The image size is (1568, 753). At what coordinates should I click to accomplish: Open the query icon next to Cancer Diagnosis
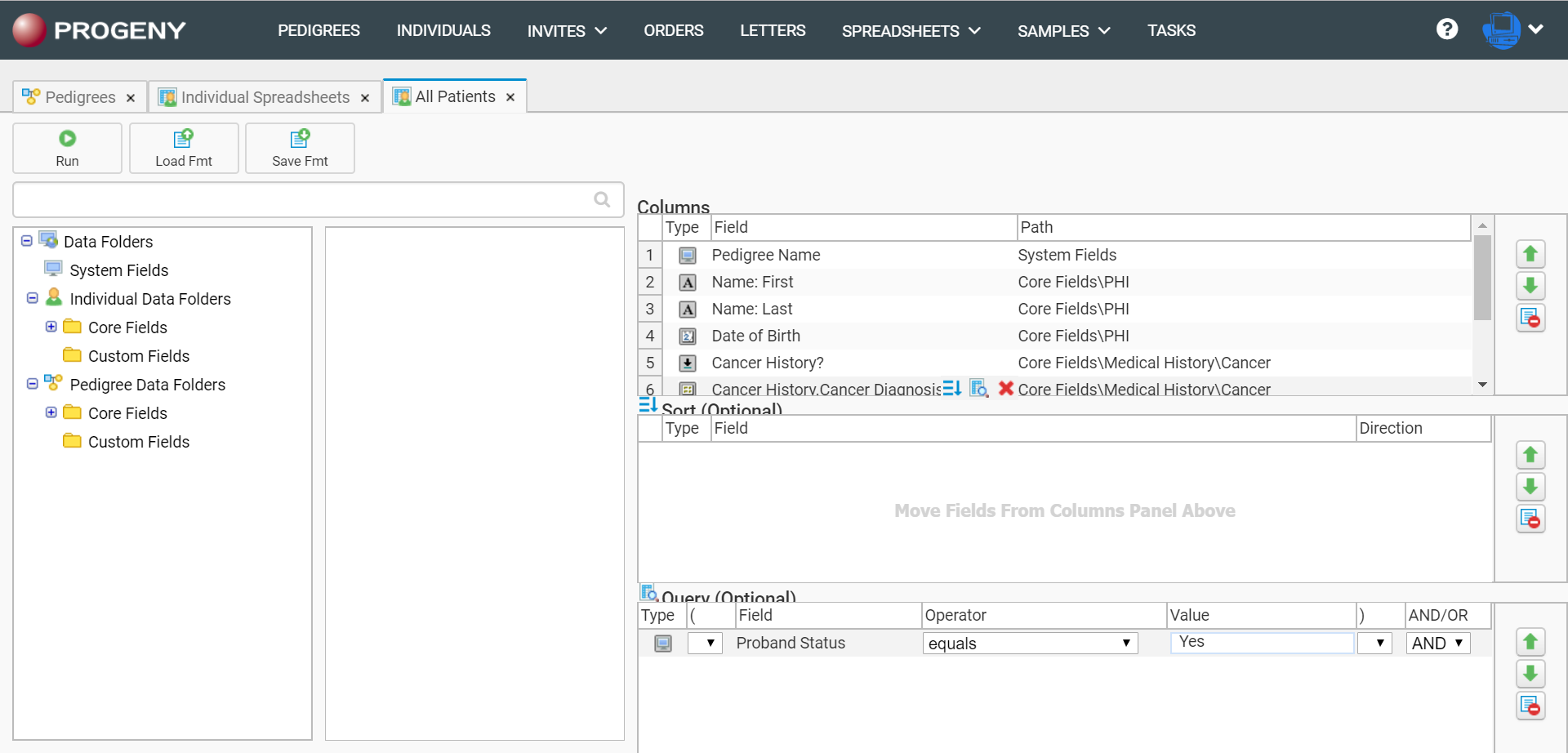[978, 389]
